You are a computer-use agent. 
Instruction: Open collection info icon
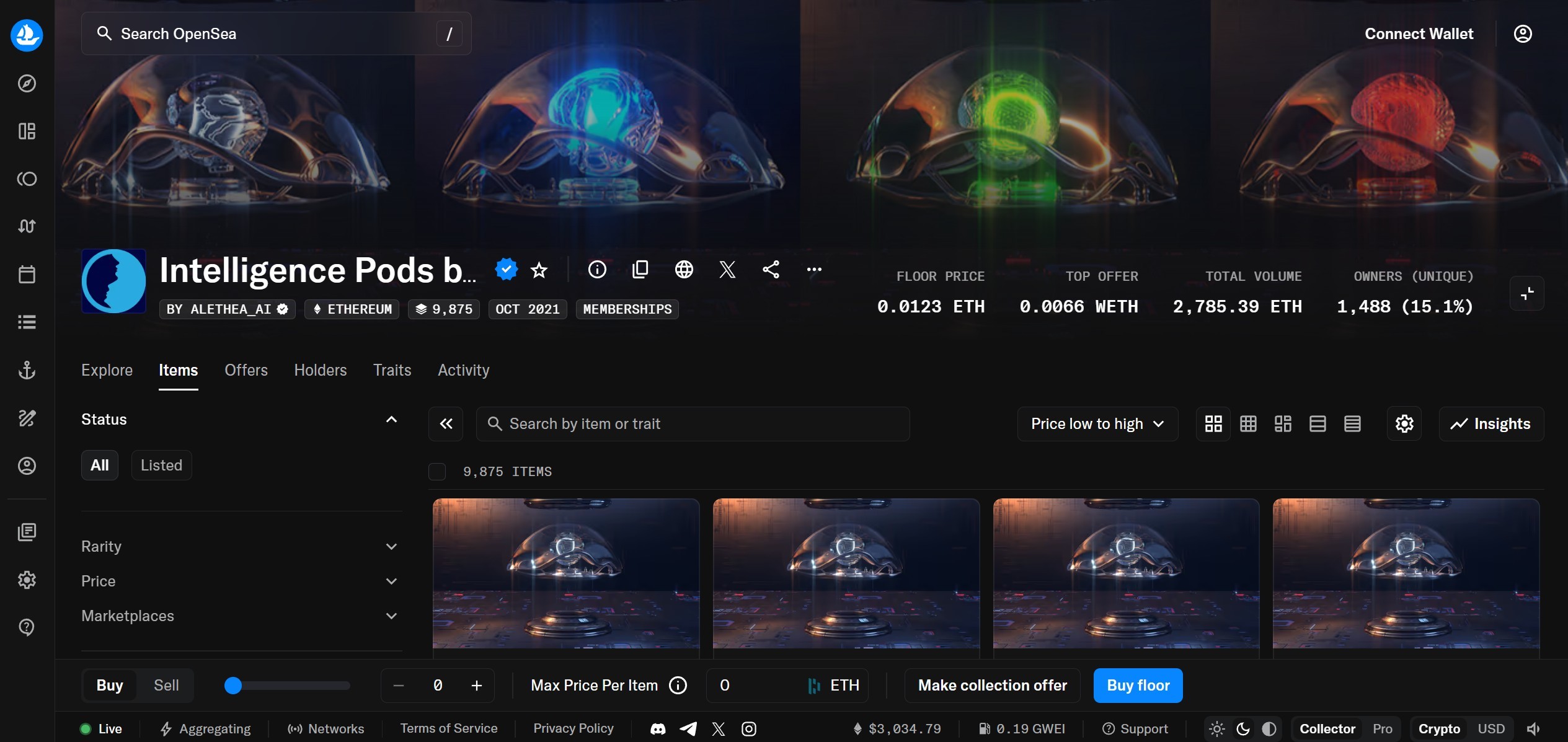[x=597, y=269]
